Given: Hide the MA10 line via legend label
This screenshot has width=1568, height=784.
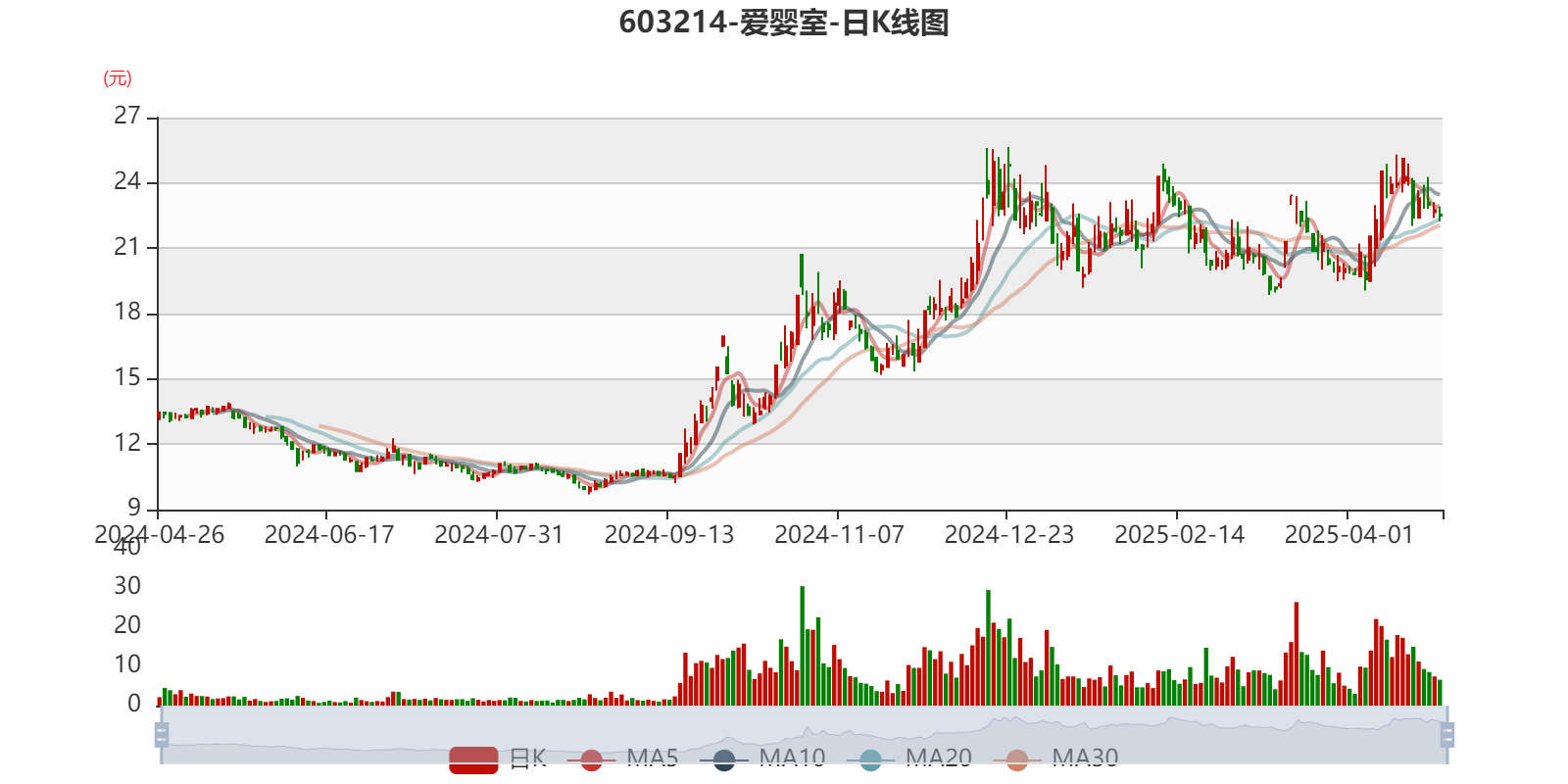Looking at the screenshot, I should [792, 758].
